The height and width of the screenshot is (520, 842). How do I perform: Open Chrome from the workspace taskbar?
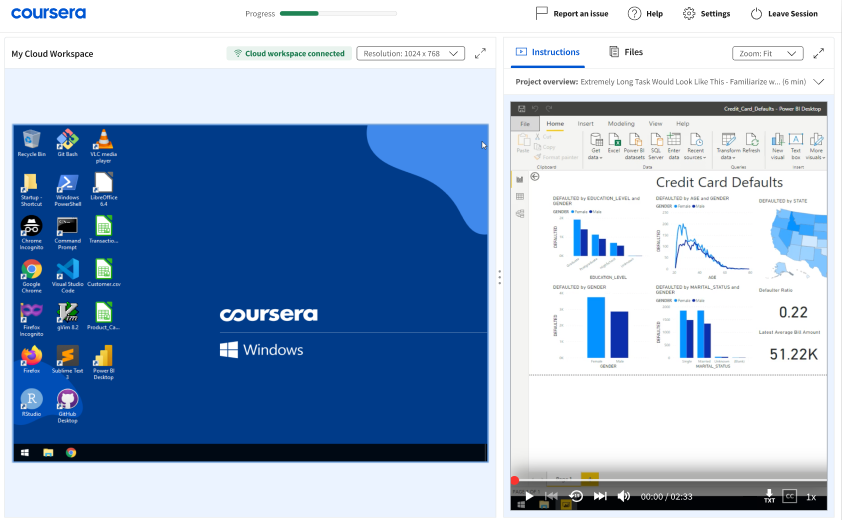[x=71, y=453]
